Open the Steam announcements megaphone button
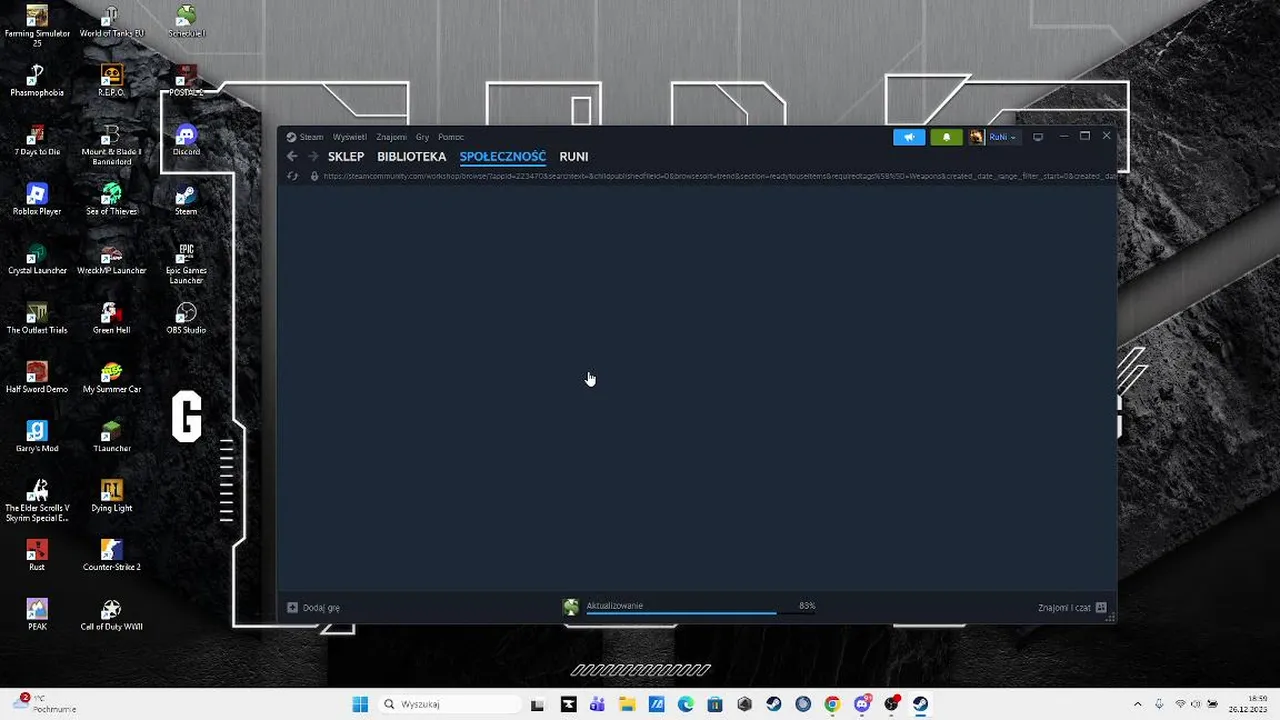1280x720 pixels. [909, 137]
